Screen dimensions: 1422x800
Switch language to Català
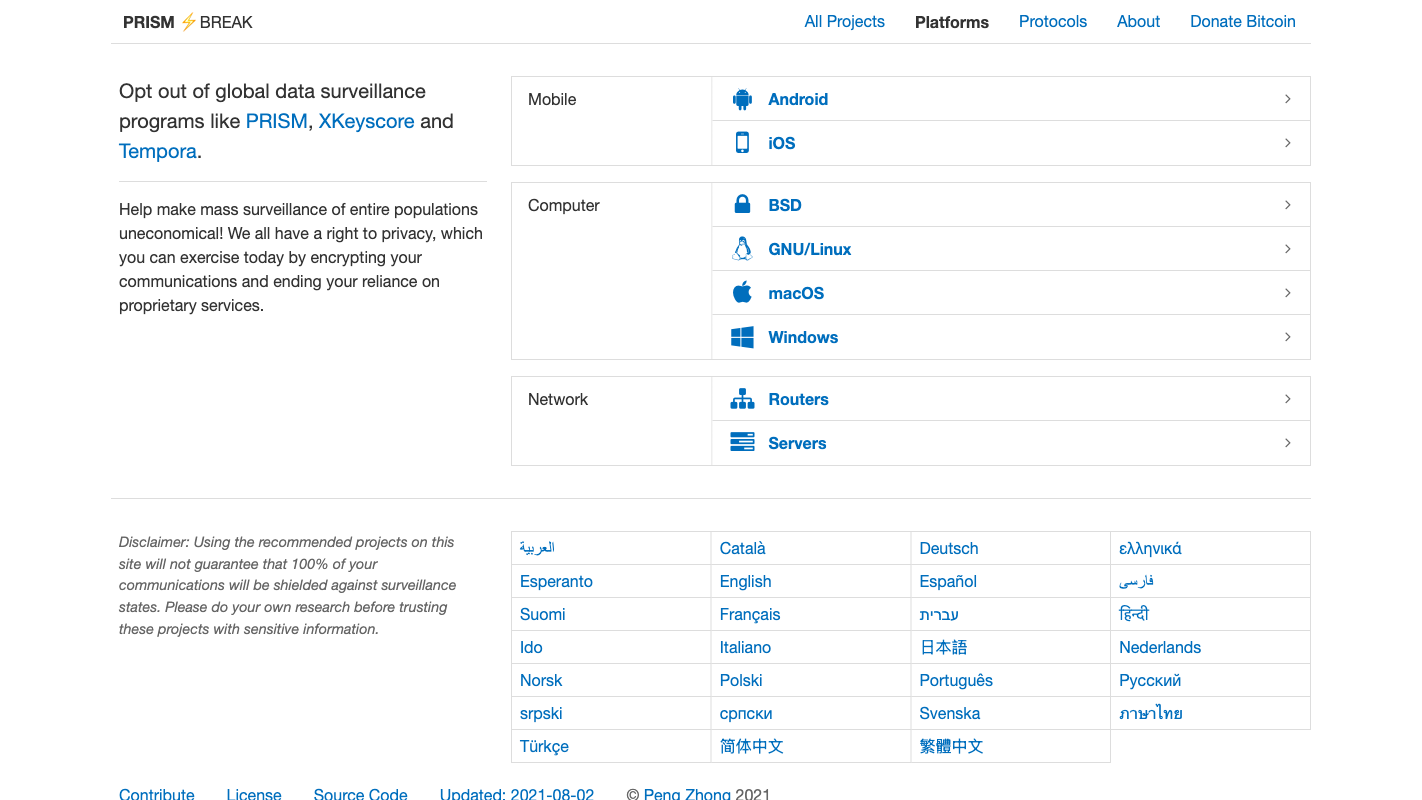pos(742,548)
